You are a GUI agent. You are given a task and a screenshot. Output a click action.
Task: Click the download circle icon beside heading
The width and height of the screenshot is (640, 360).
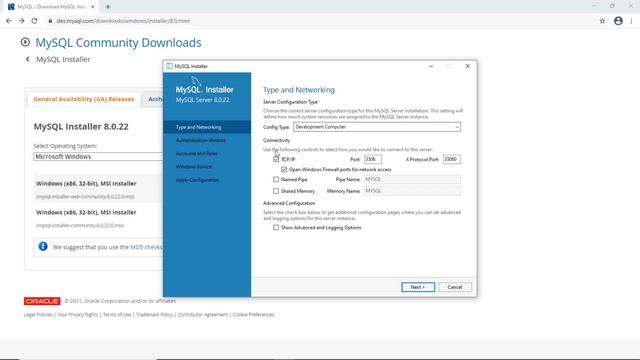(x=25, y=42)
